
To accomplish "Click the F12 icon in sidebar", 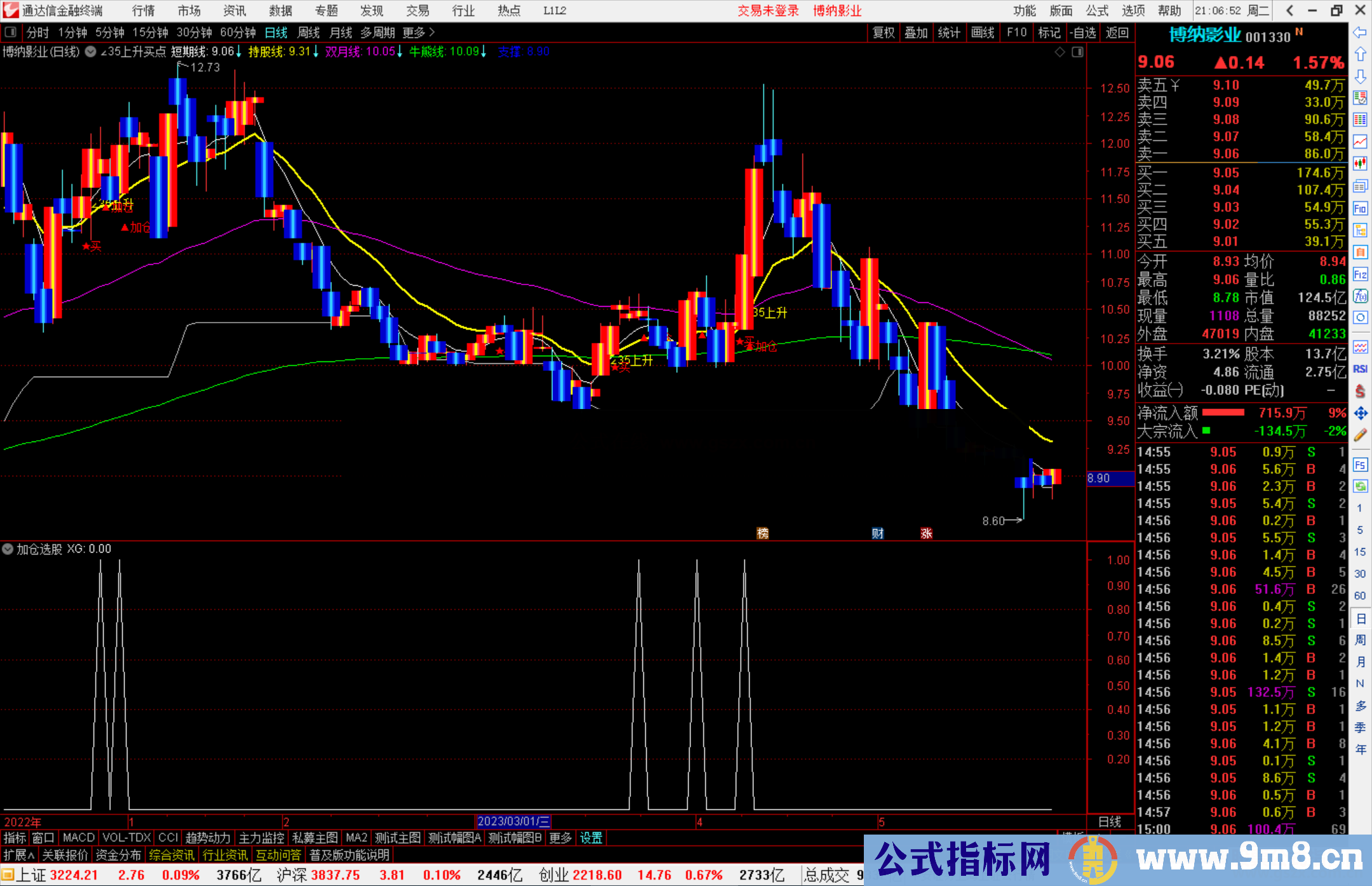I will pyautogui.click(x=1360, y=274).
